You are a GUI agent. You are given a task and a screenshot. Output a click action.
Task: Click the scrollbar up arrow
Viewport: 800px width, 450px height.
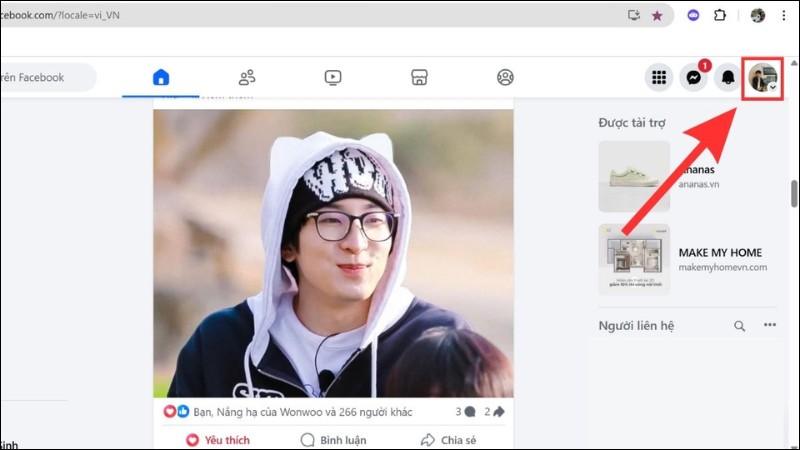point(794,63)
